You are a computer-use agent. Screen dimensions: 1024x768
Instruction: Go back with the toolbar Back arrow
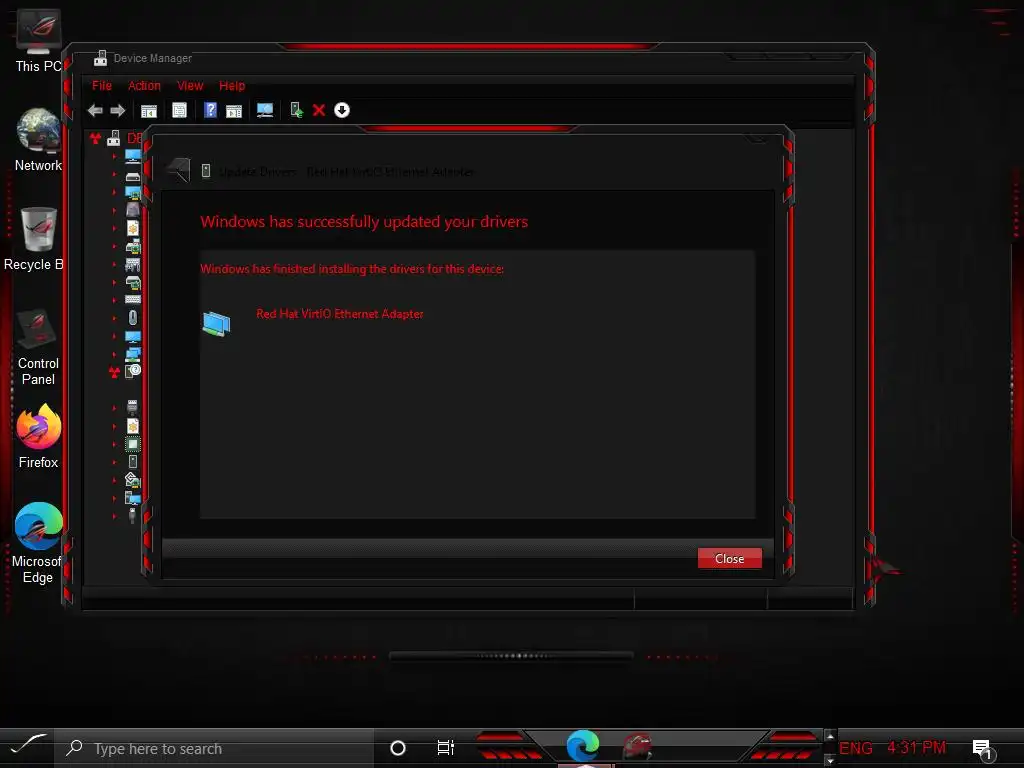pos(95,110)
